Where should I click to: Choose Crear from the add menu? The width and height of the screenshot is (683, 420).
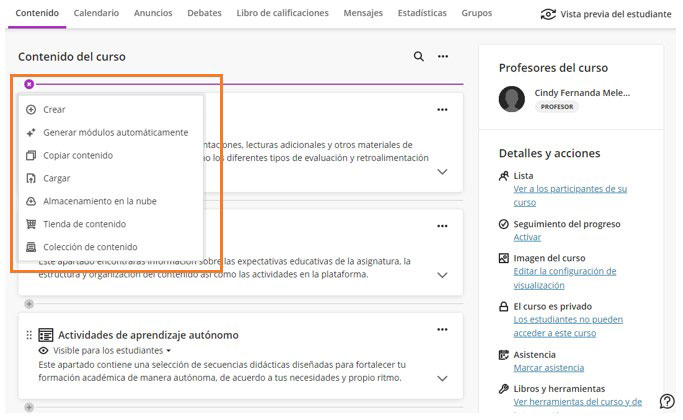pyautogui.click(x=54, y=110)
